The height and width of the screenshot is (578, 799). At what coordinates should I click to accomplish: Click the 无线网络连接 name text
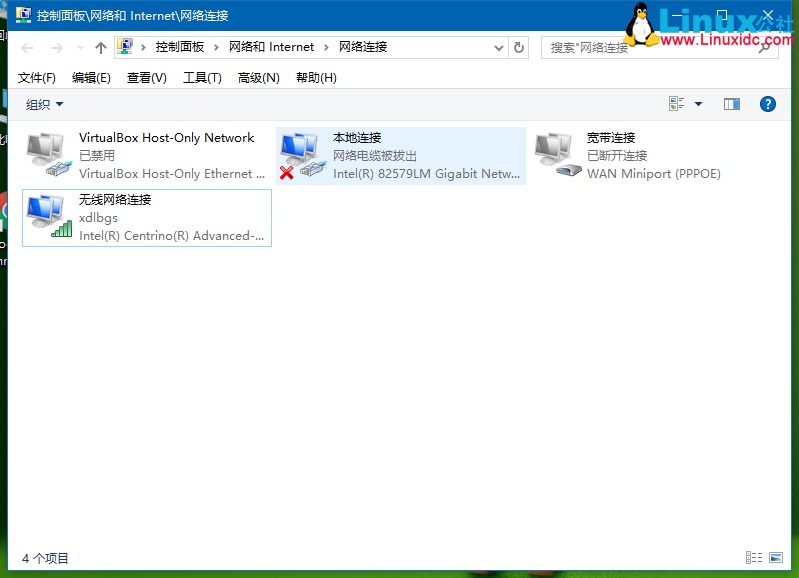(x=115, y=199)
